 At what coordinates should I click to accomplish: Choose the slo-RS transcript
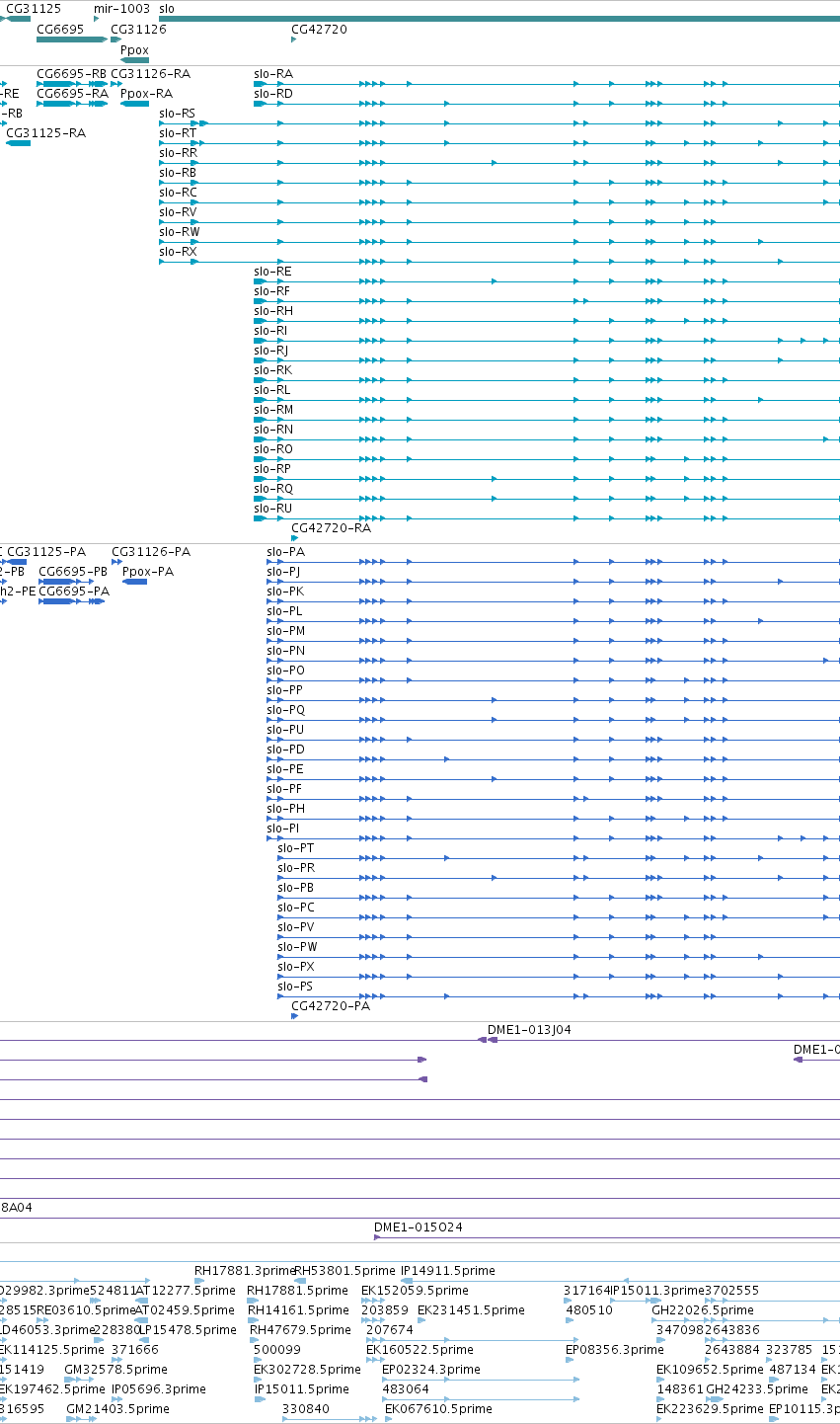tap(177, 114)
